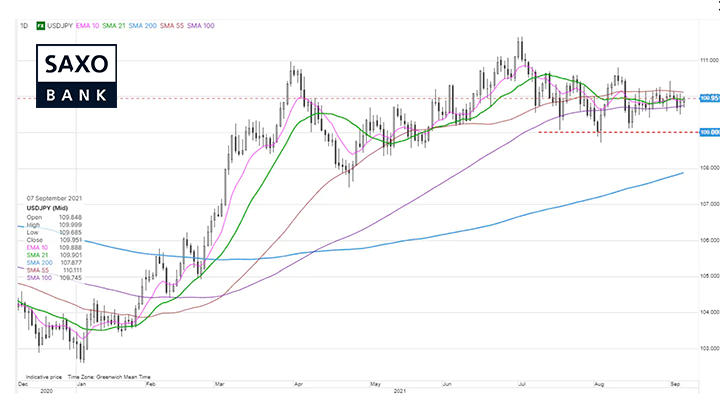The width and height of the screenshot is (720, 403).
Task: Click the SMA 100 109.745 data row
Action: [x=54, y=278]
